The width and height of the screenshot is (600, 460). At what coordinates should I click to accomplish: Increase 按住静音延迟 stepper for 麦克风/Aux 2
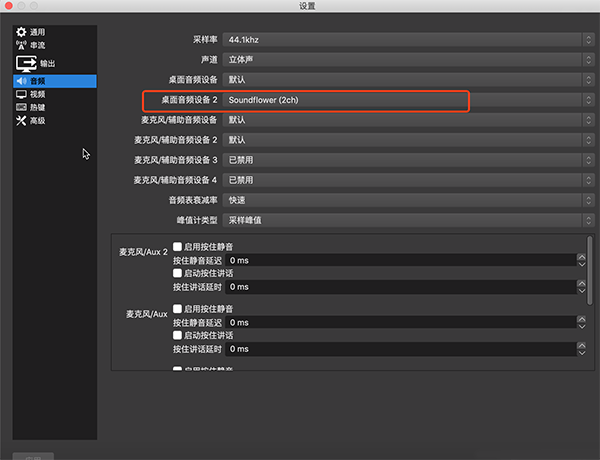[582, 257]
